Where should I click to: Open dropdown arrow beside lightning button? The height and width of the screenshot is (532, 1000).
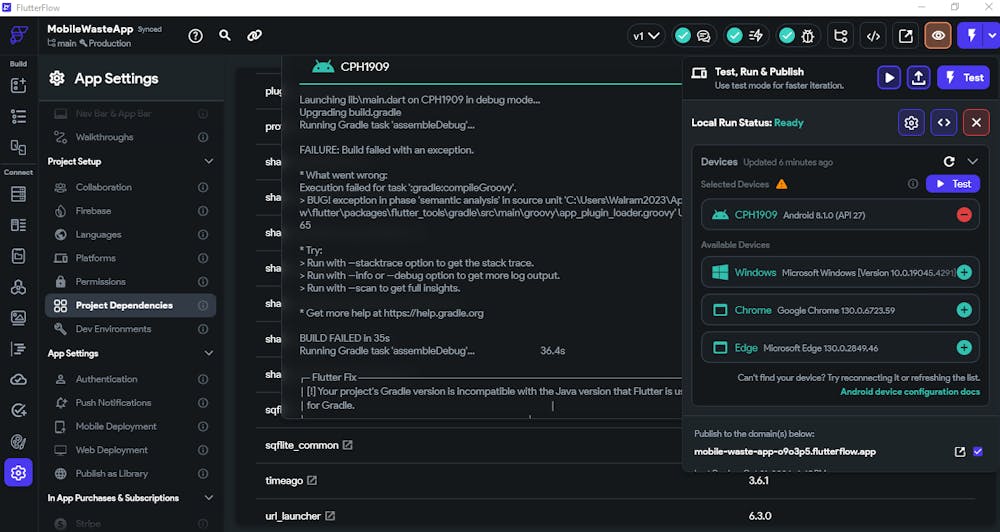click(x=992, y=36)
